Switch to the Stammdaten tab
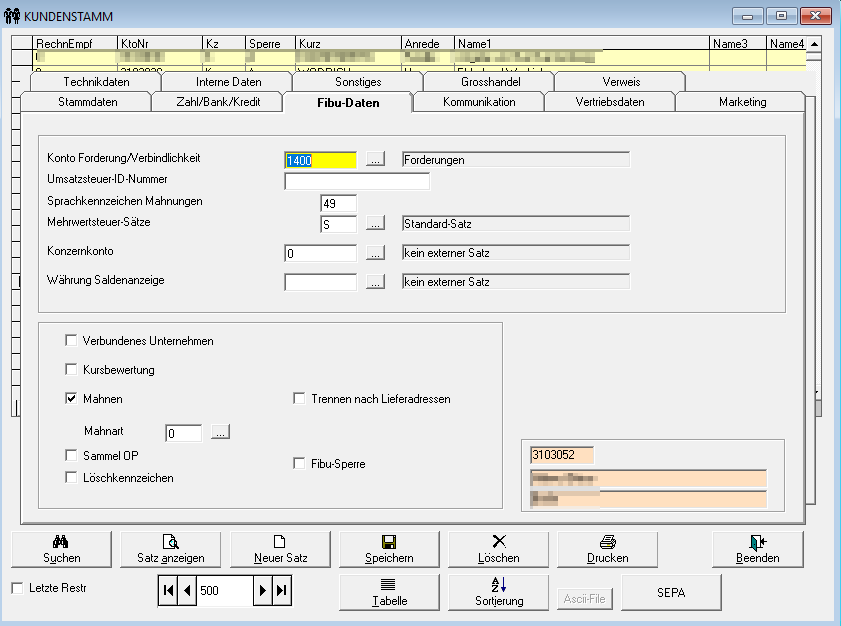 click(87, 102)
